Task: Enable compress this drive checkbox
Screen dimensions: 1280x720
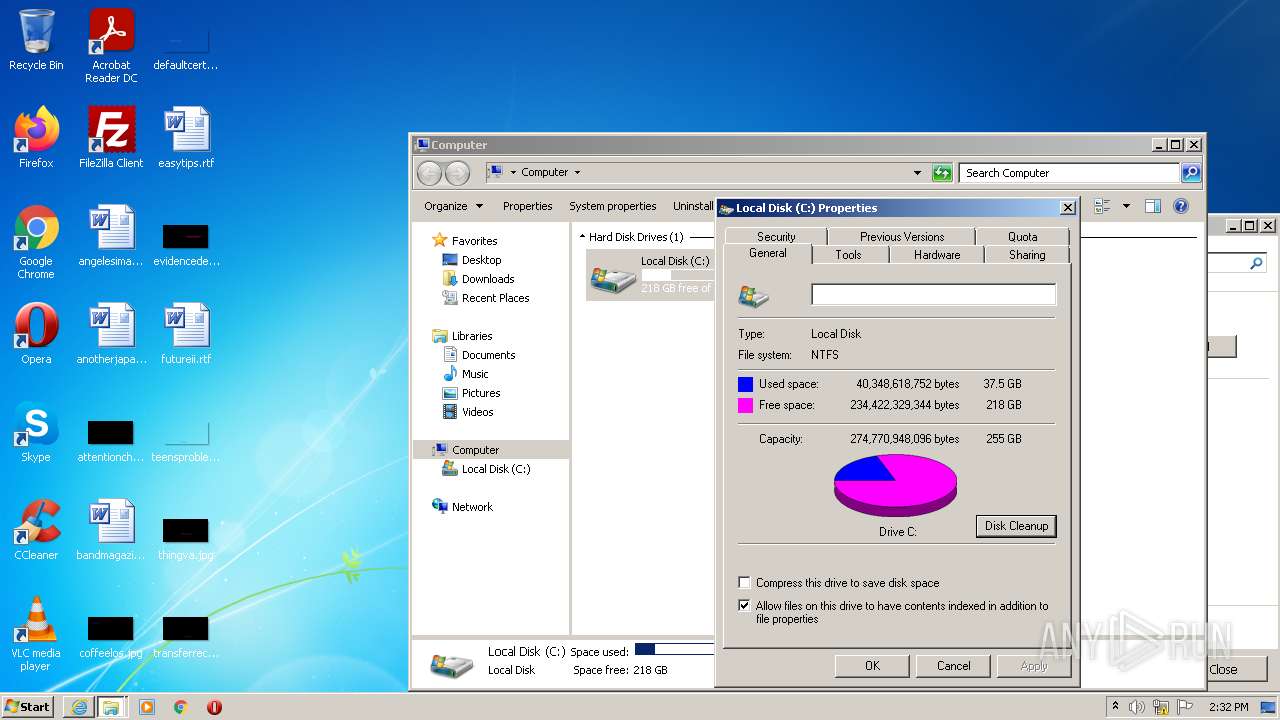Action: click(x=744, y=583)
